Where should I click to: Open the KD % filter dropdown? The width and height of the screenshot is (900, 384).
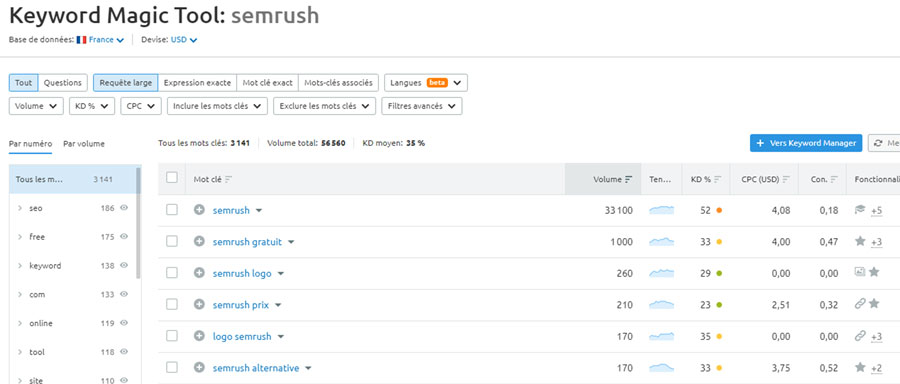coord(92,106)
